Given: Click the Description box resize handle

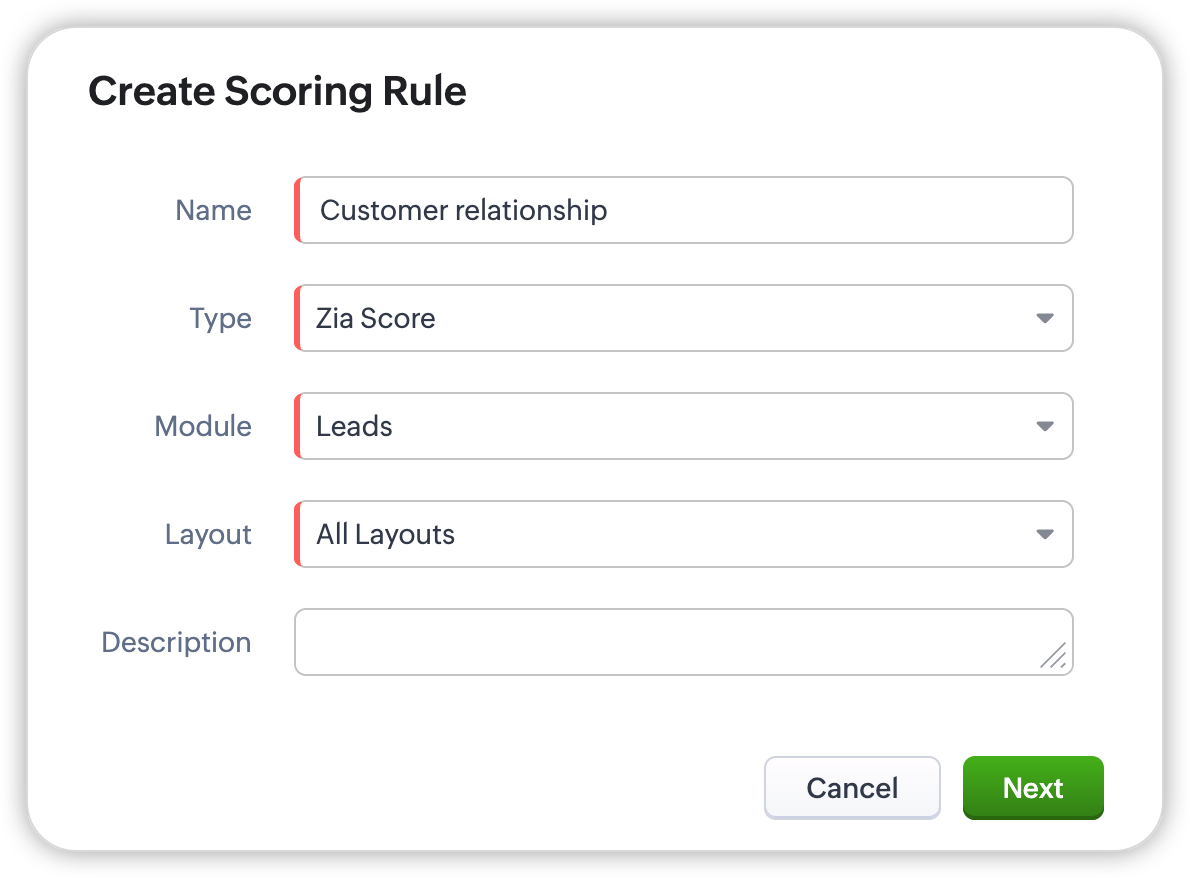Looking at the screenshot, I should [x=1054, y=656].
